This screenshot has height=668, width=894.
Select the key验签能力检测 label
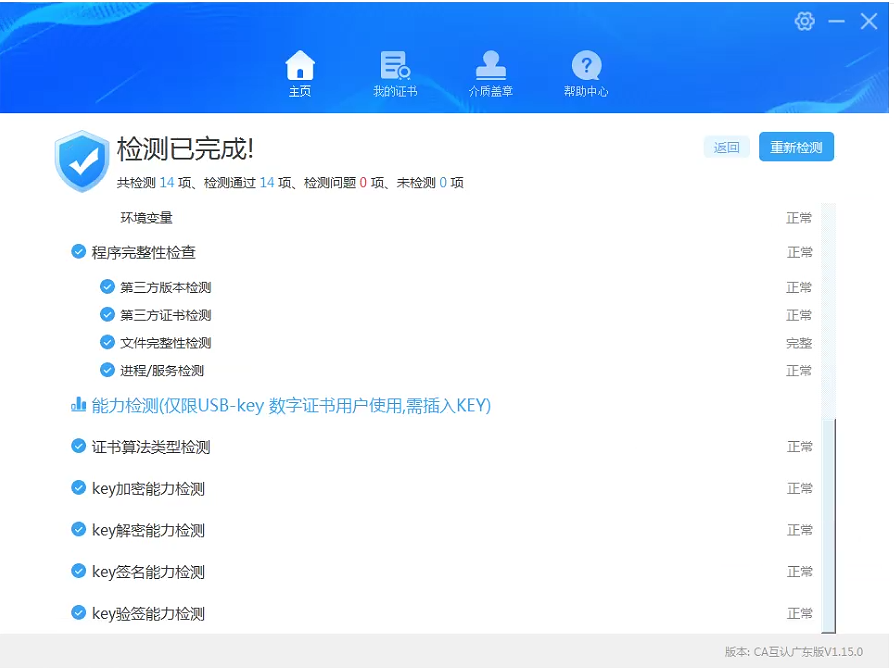pyautogui.click(x=148, y=613)
